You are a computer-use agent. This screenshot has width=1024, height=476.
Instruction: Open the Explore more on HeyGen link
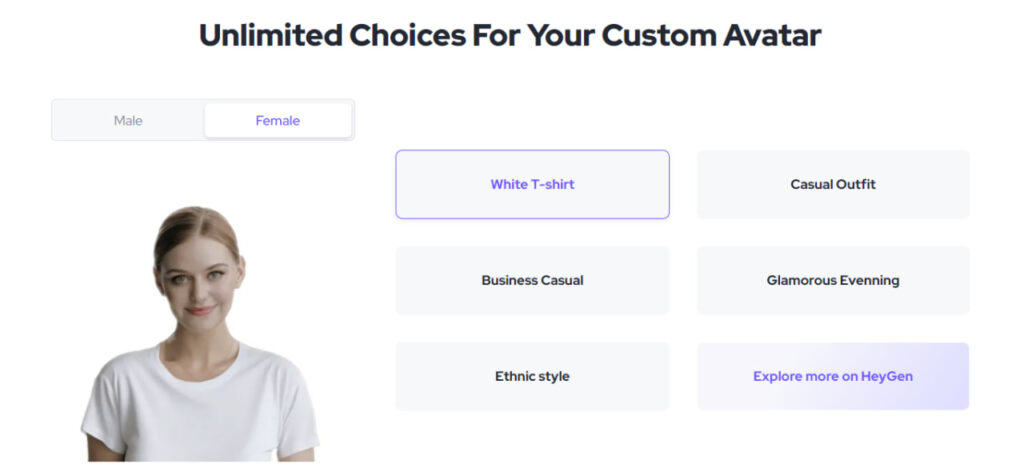pyautogui.click(x=833, y=376)
